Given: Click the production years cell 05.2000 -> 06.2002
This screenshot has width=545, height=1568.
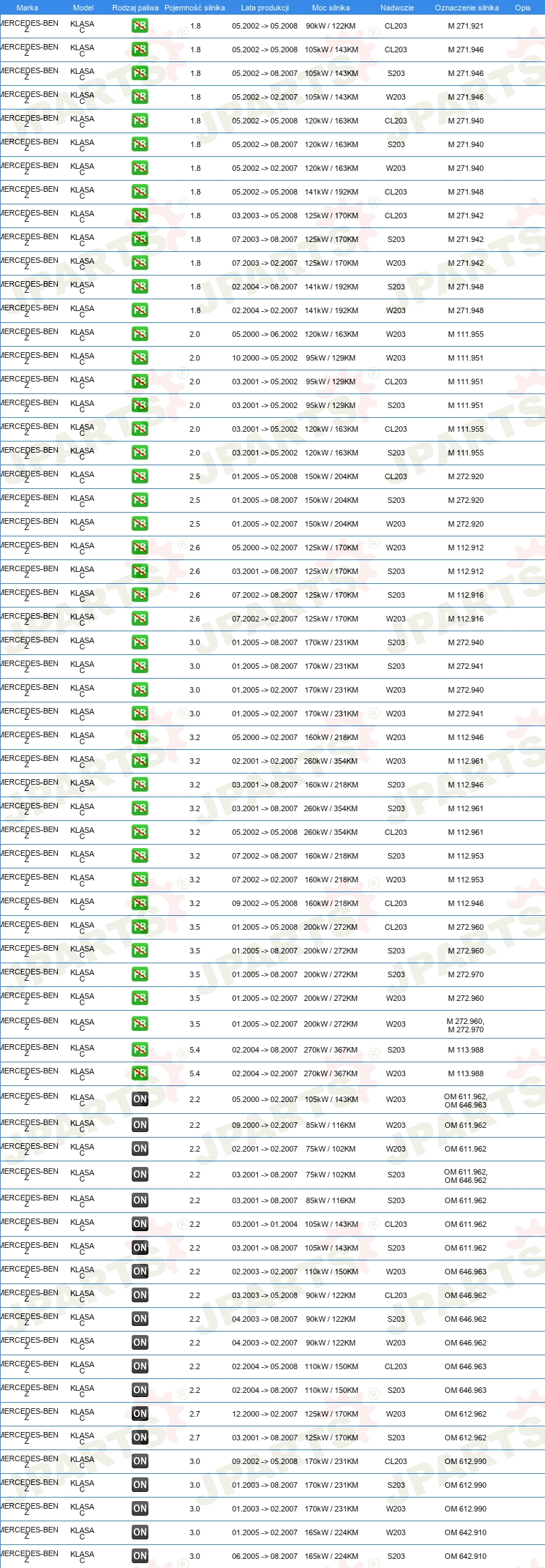Looking at the screenshot, I should (x=265, y=334).
